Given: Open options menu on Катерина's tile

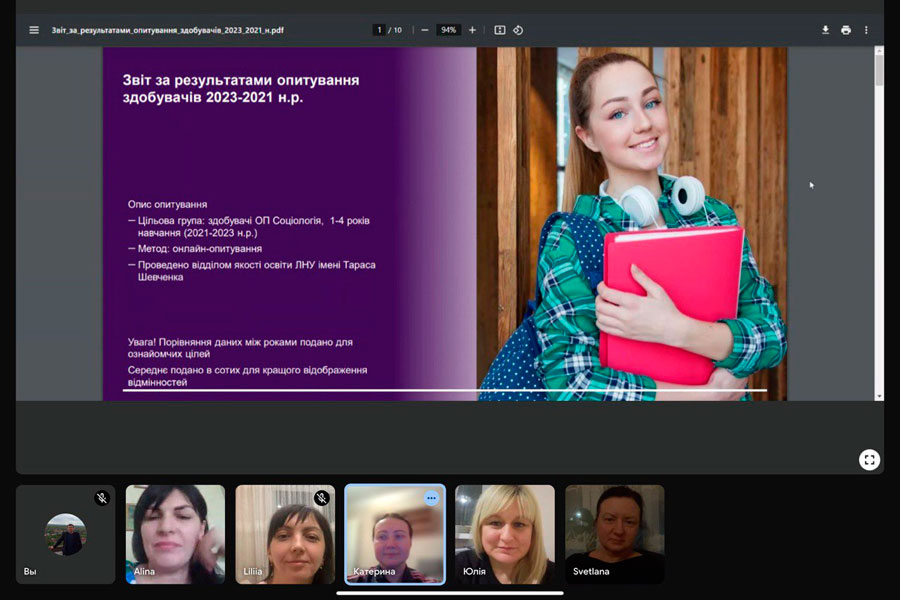Looking at the screenshot, I should [431, 498].
